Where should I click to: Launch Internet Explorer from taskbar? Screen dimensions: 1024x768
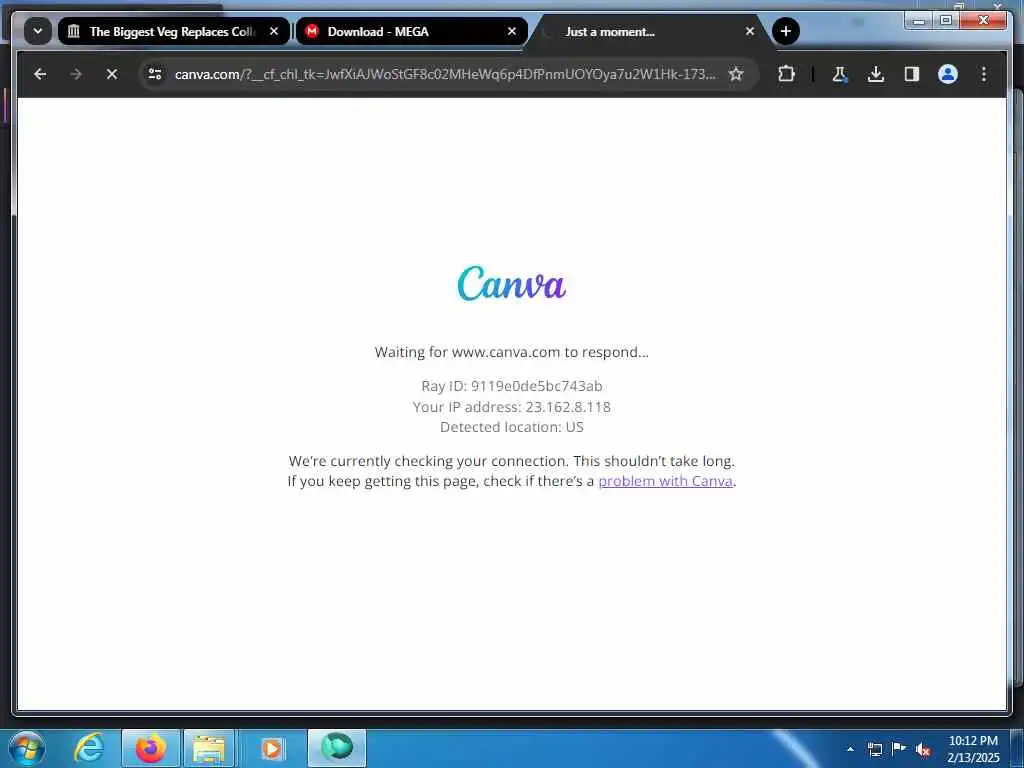[x=89, y=748]
